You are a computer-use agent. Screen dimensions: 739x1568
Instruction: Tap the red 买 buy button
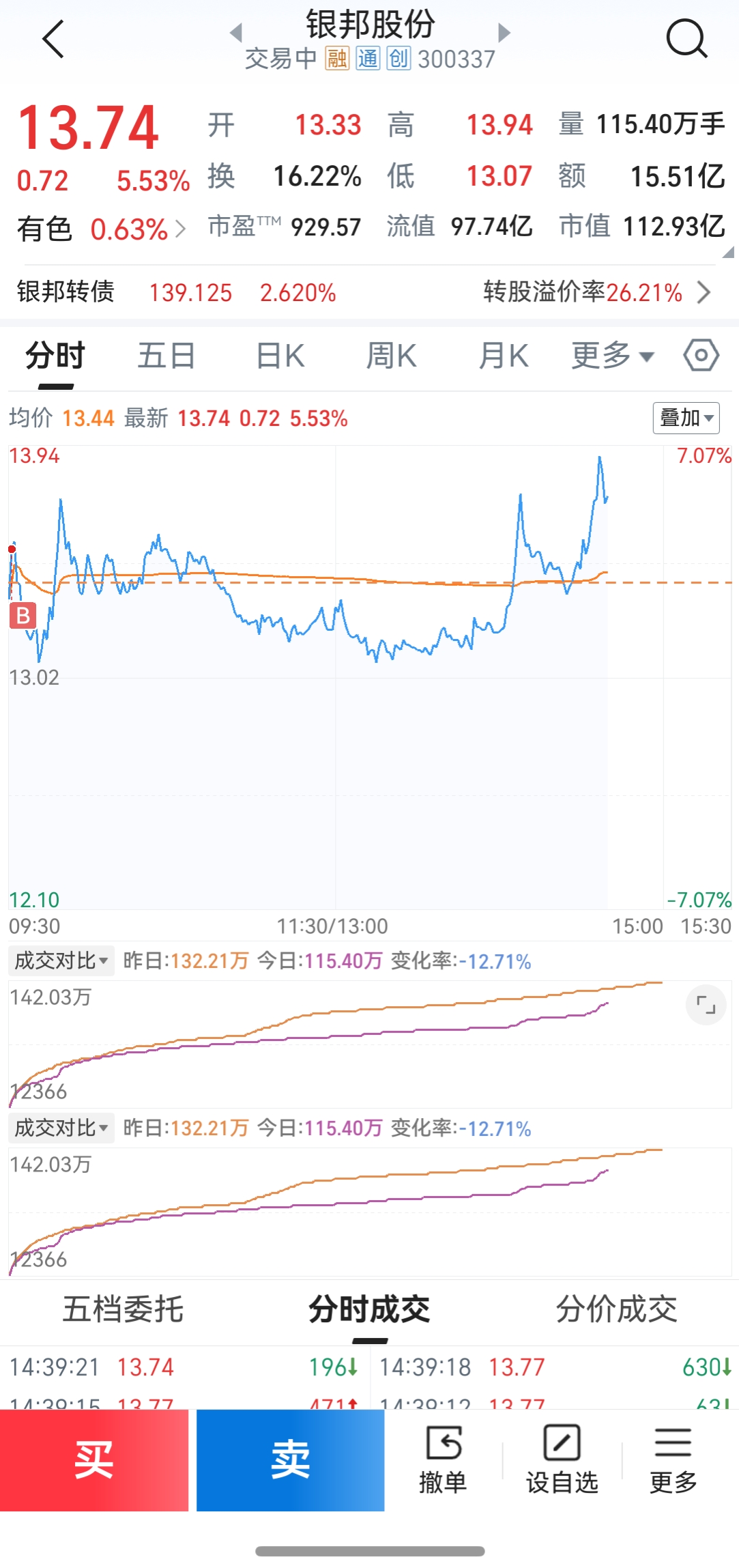[x=94, y=1460]
